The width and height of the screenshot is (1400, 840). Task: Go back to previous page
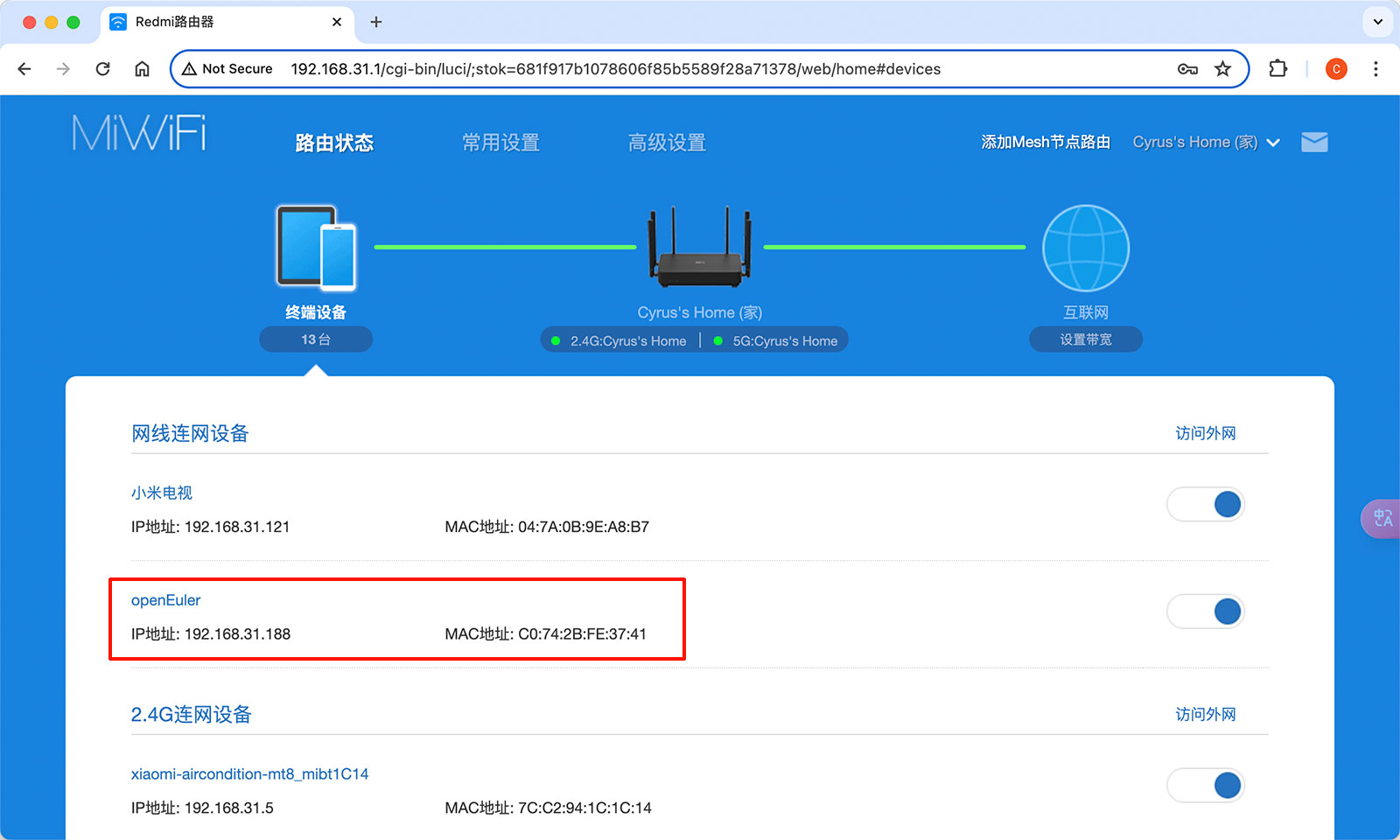click(x=24, y=69)
